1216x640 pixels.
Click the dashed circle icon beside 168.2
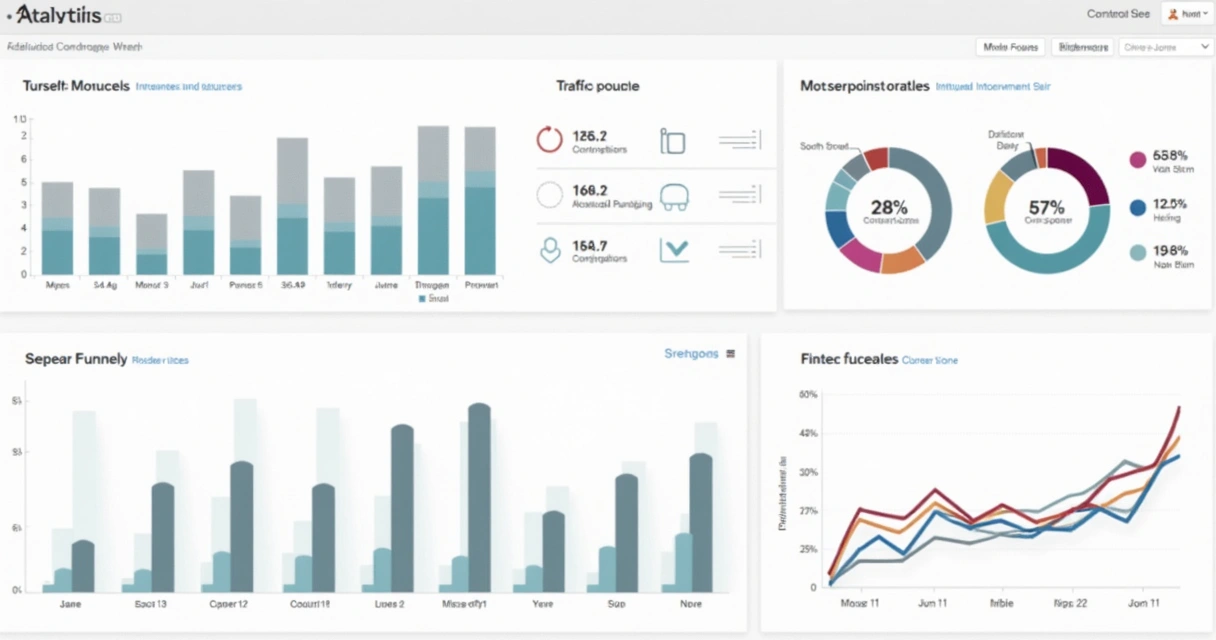point(548,195)
